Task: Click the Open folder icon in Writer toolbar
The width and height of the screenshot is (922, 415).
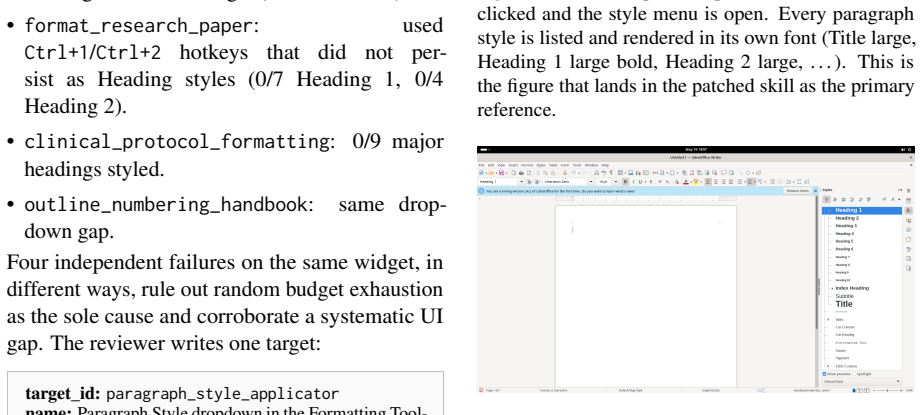Action: tap(491, 173)
